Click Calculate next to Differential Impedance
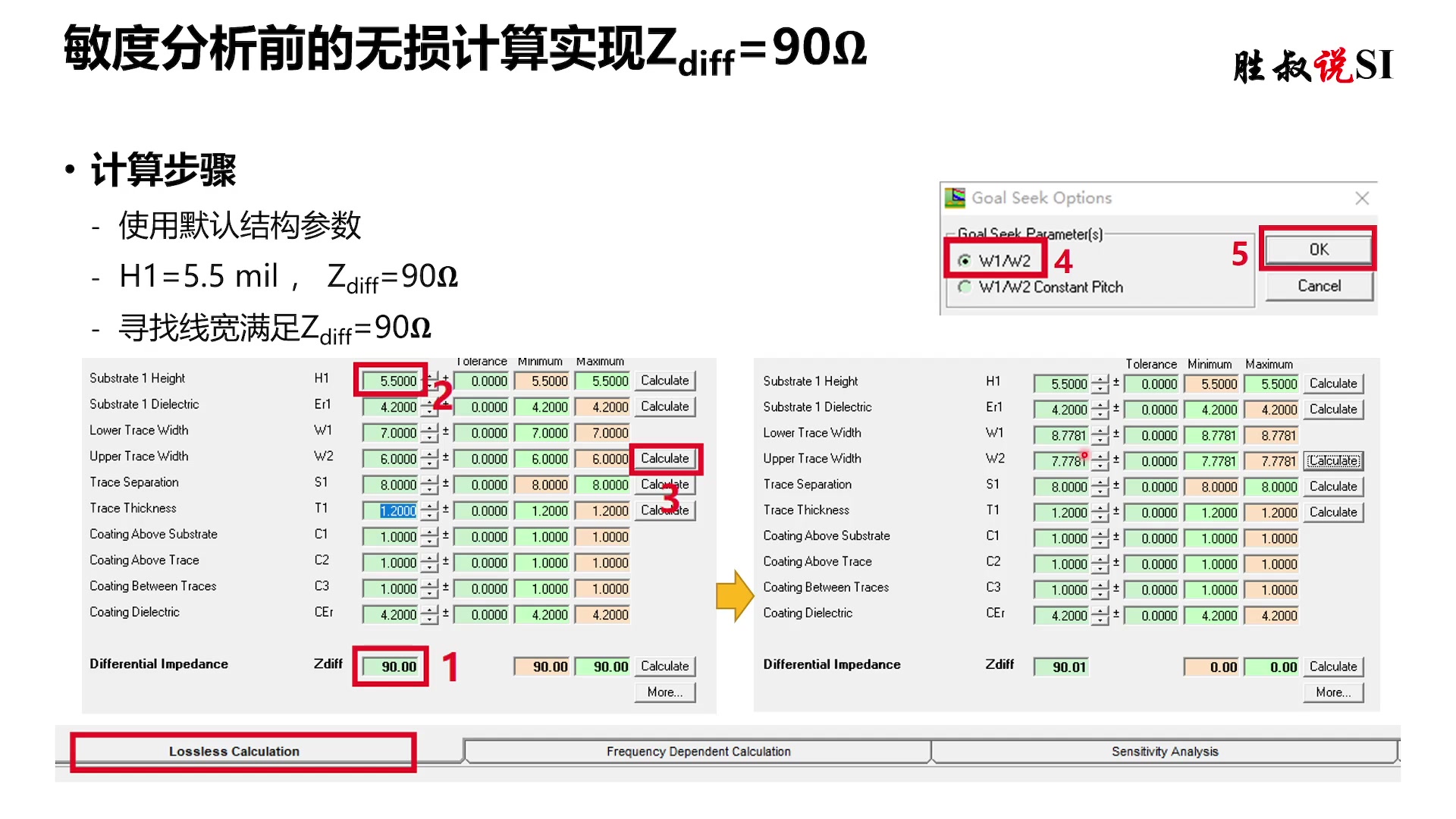The height and width of the screenshot is (819, 1456). tap(664, 665)
